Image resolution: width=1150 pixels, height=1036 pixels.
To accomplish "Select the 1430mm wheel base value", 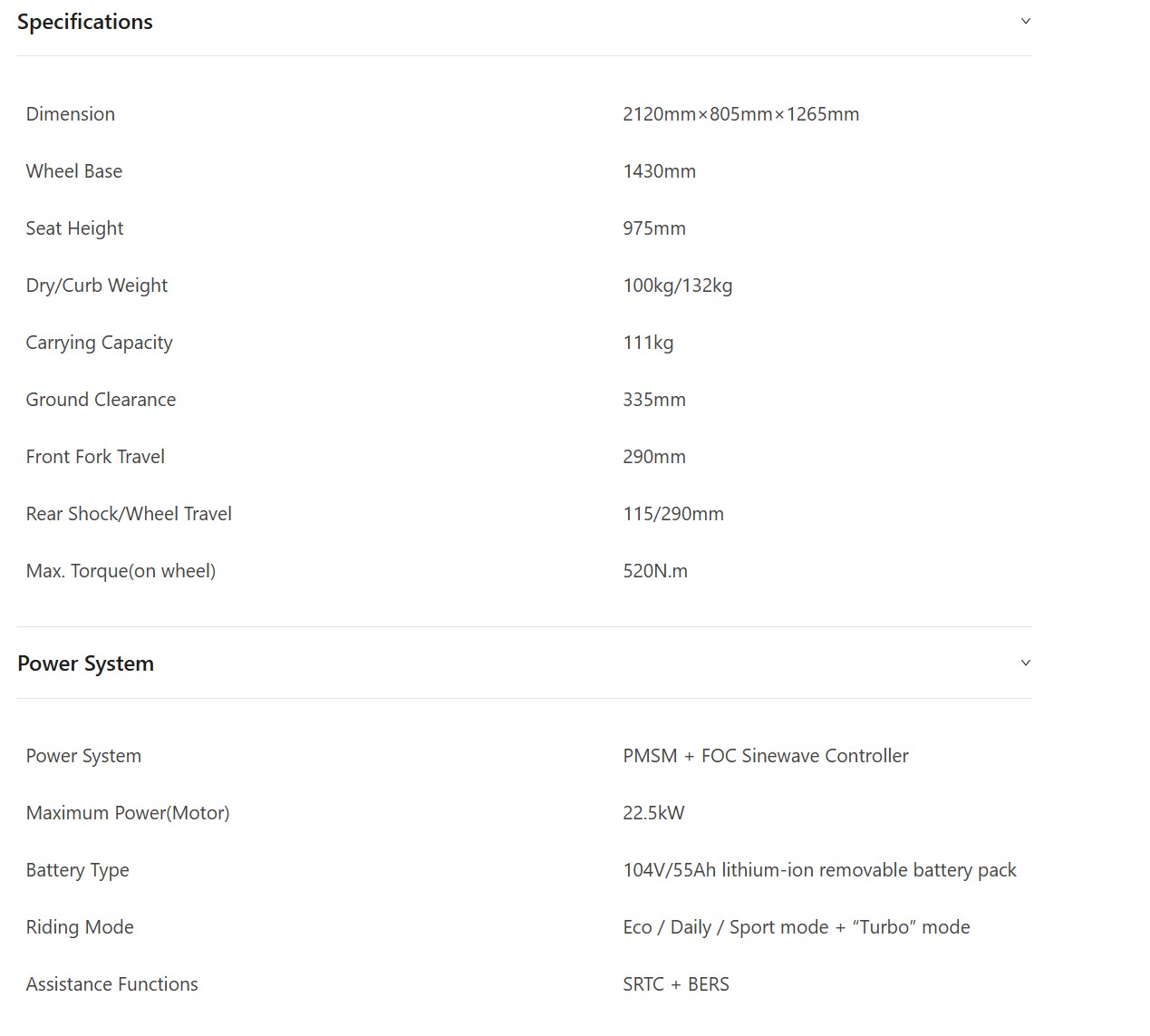I will 660,171.
